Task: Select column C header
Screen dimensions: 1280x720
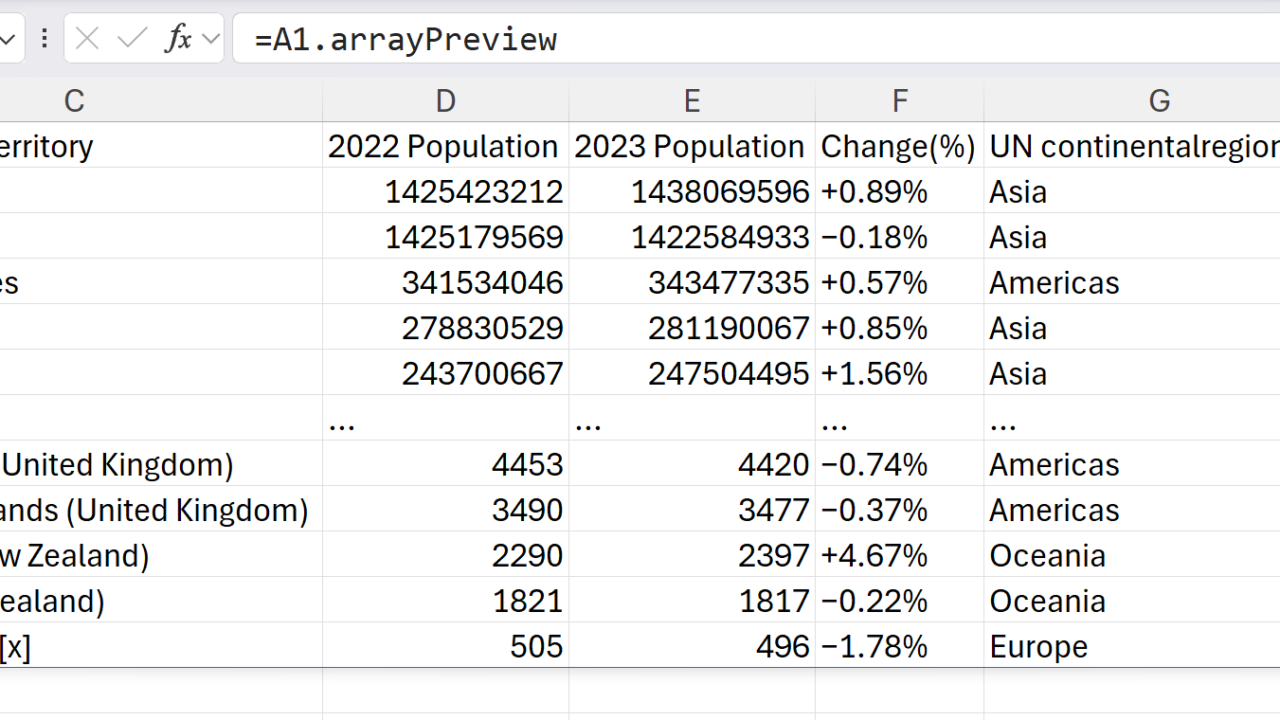Action: [x=74, y=101]
